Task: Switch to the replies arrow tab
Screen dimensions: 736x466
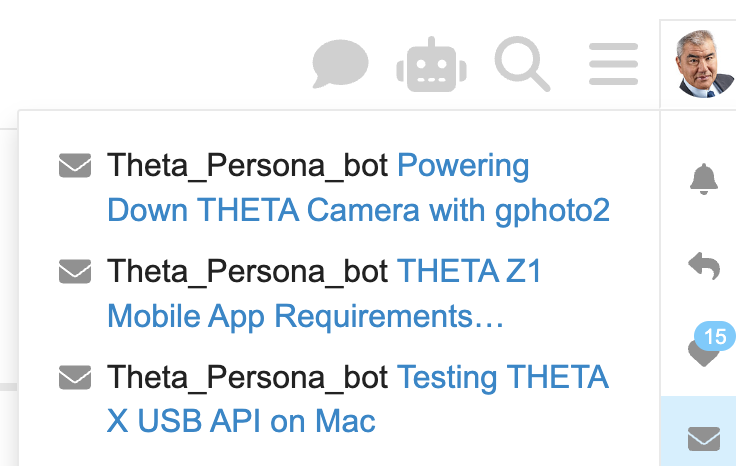Action: click(x=704, y=266)
